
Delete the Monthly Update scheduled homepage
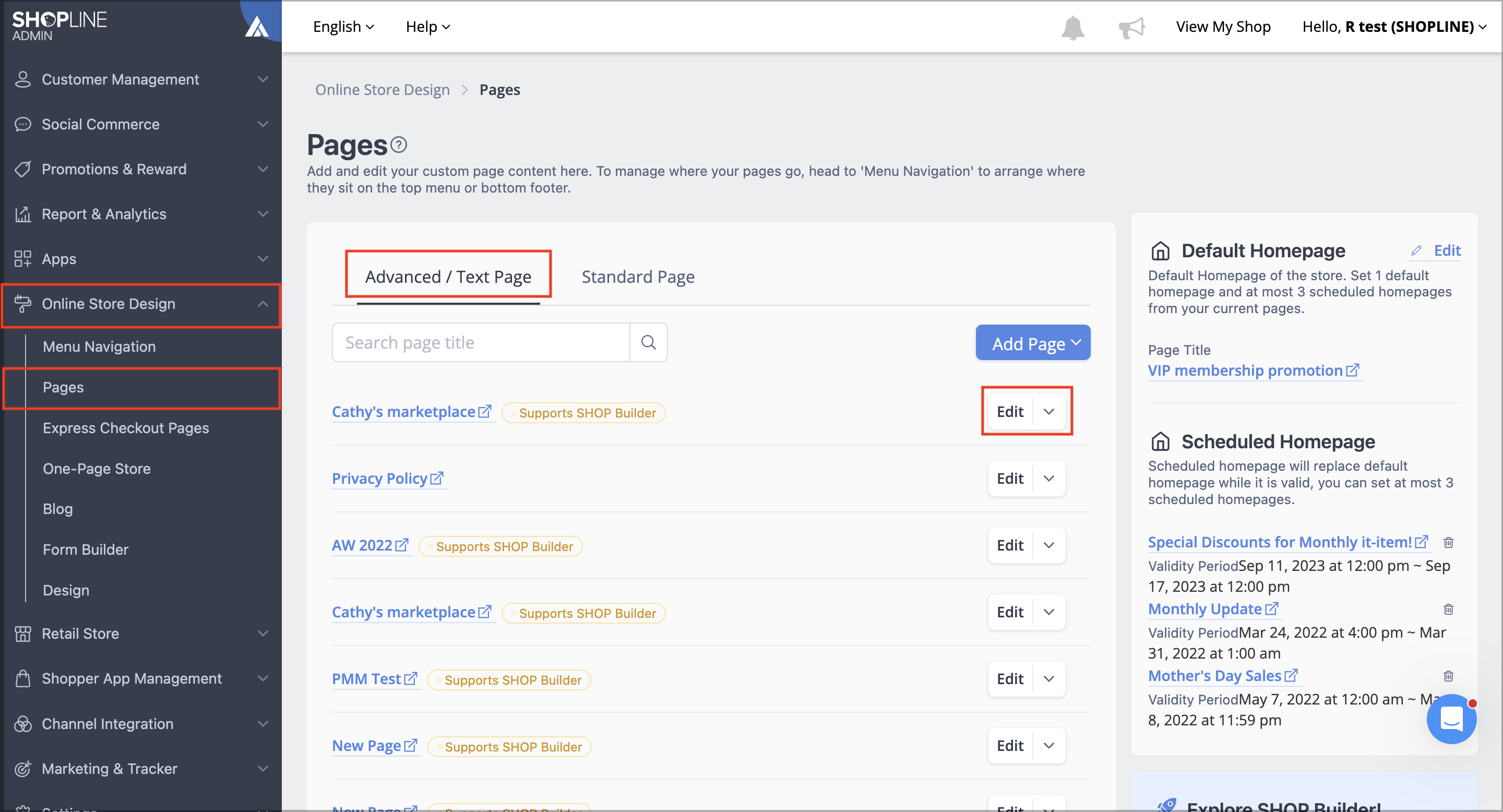coord(1448,609)
